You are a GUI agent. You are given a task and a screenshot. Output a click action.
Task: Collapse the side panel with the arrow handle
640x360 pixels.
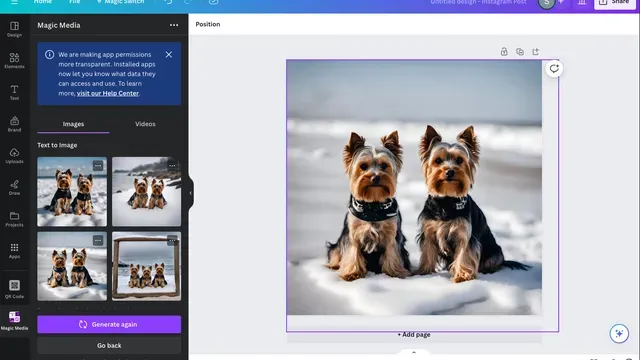(191, 193)
